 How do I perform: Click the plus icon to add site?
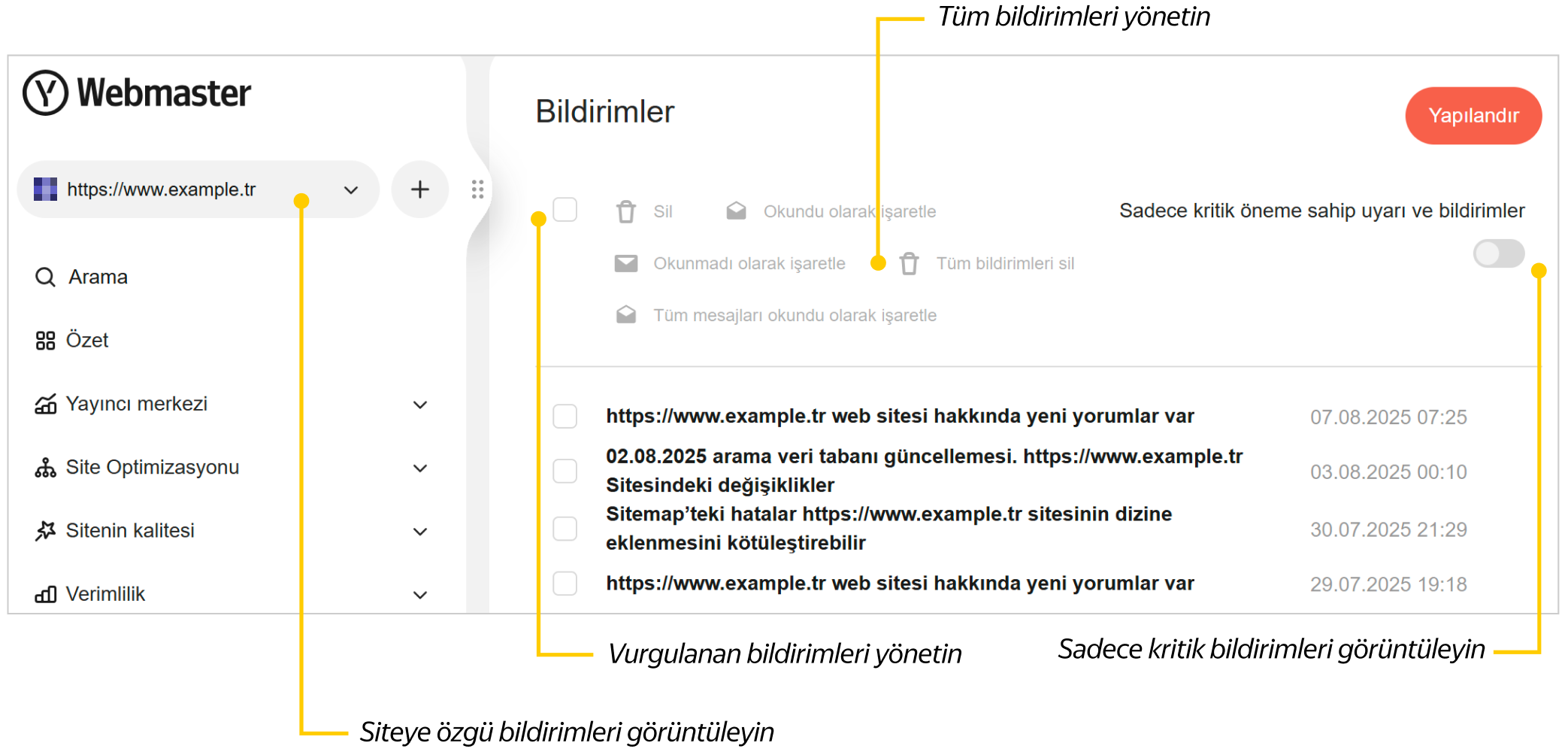419,190
